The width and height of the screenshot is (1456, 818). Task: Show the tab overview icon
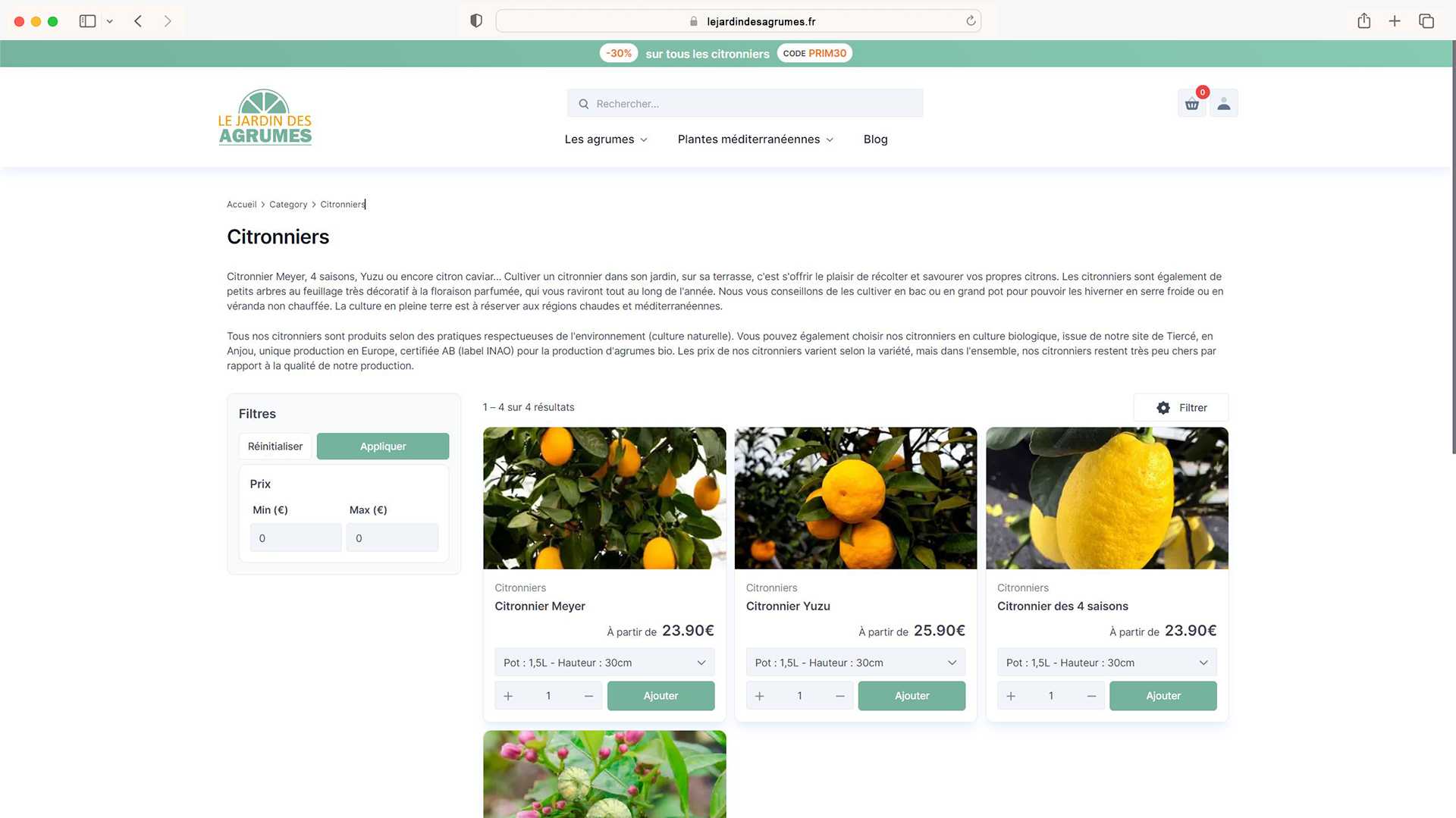(x=1426, y=21)
